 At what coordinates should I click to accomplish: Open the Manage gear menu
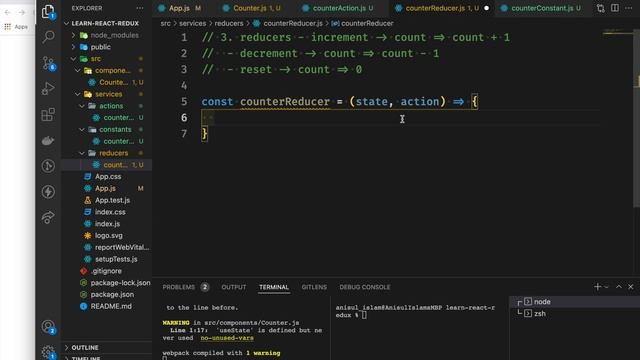[48, 352]
